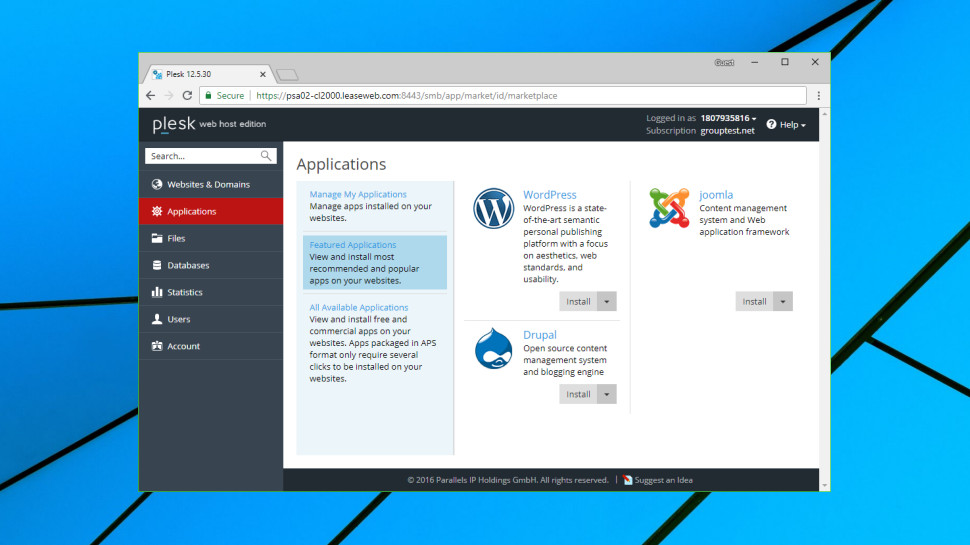Click the Secure padlock icon
Screen dimensions: 970x545
(x=208, y=95)
